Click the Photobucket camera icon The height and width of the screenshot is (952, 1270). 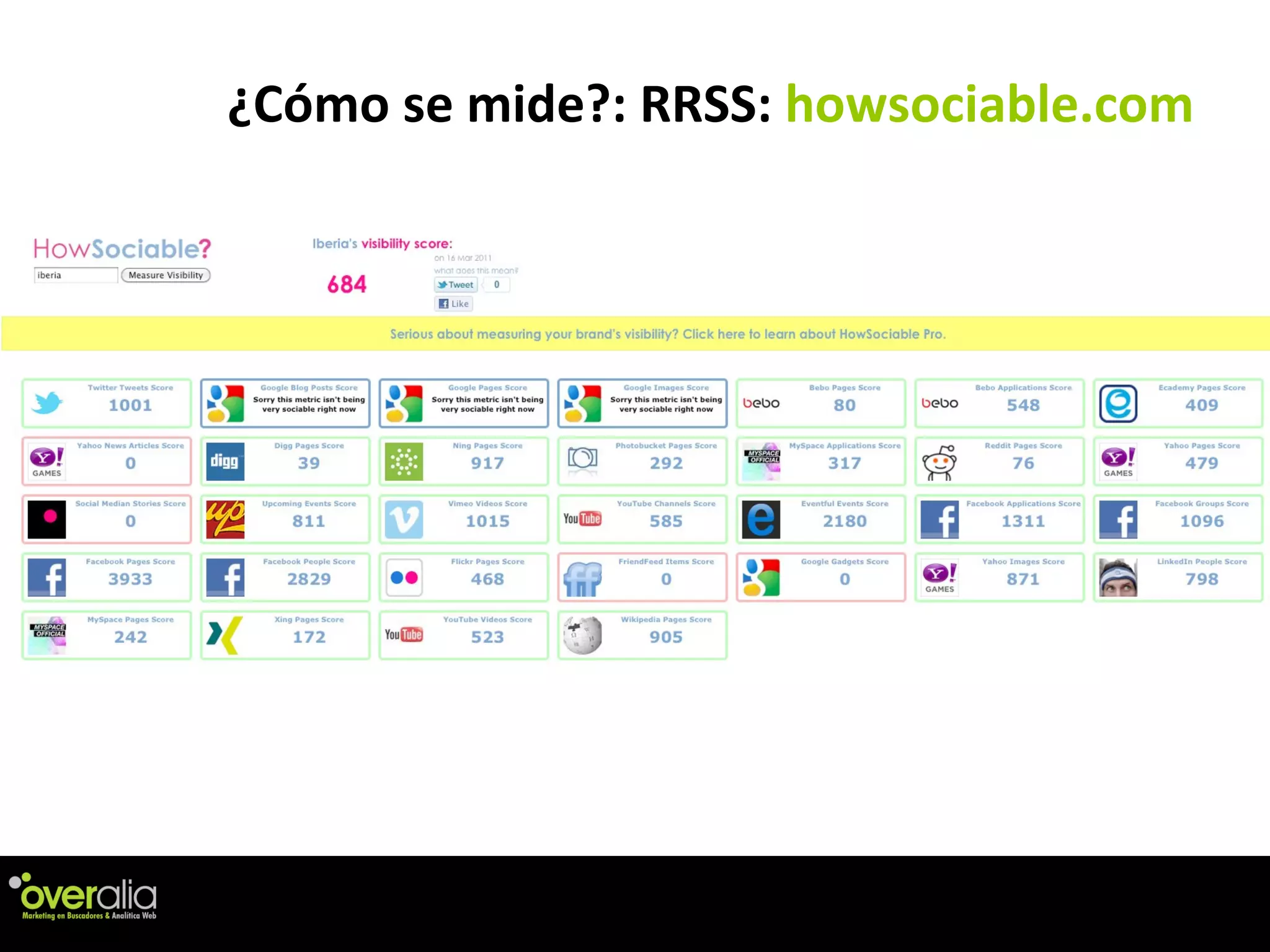coord(582,461)
